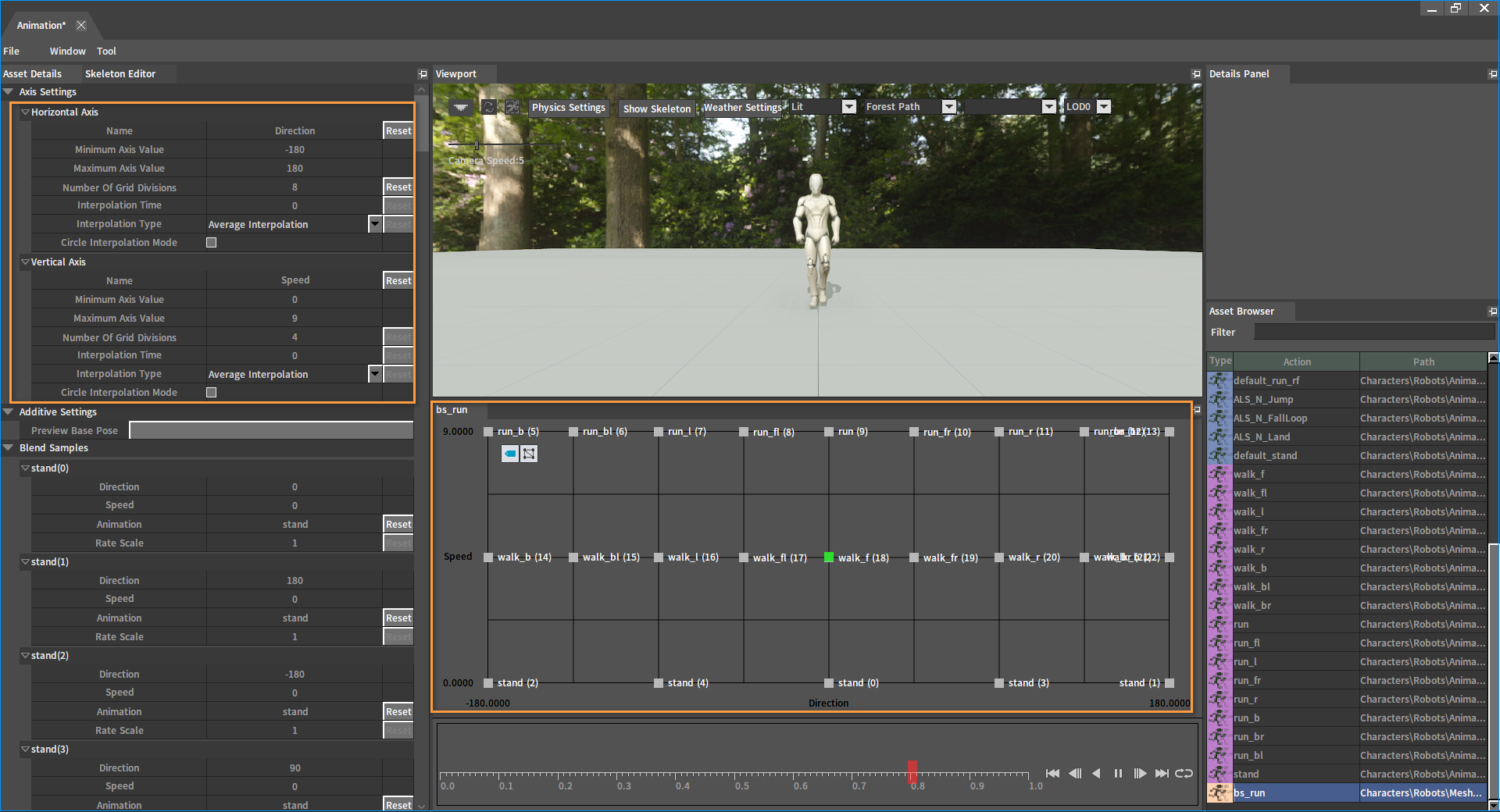The height and width of the screenshot is (812, 1500).
Task: Select stand (0) sample point in grid
Action: [x=829, y=682]
